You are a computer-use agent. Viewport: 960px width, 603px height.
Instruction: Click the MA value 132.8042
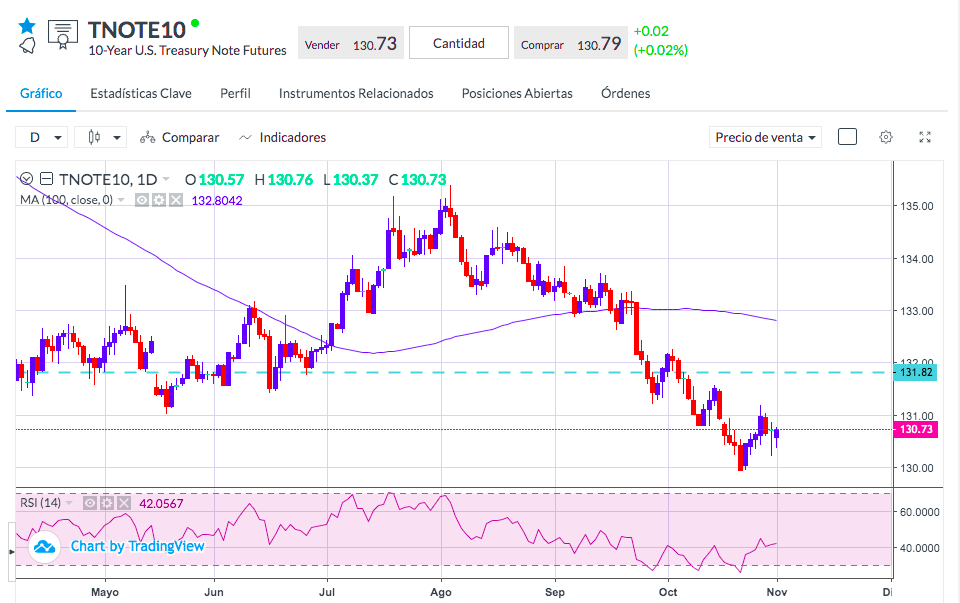(217, 201)
